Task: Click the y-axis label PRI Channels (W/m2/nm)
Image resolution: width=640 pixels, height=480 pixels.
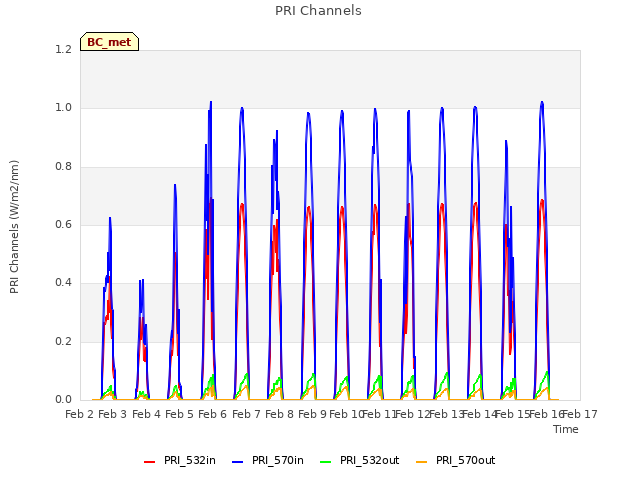Action: click(x=14, y=227)
